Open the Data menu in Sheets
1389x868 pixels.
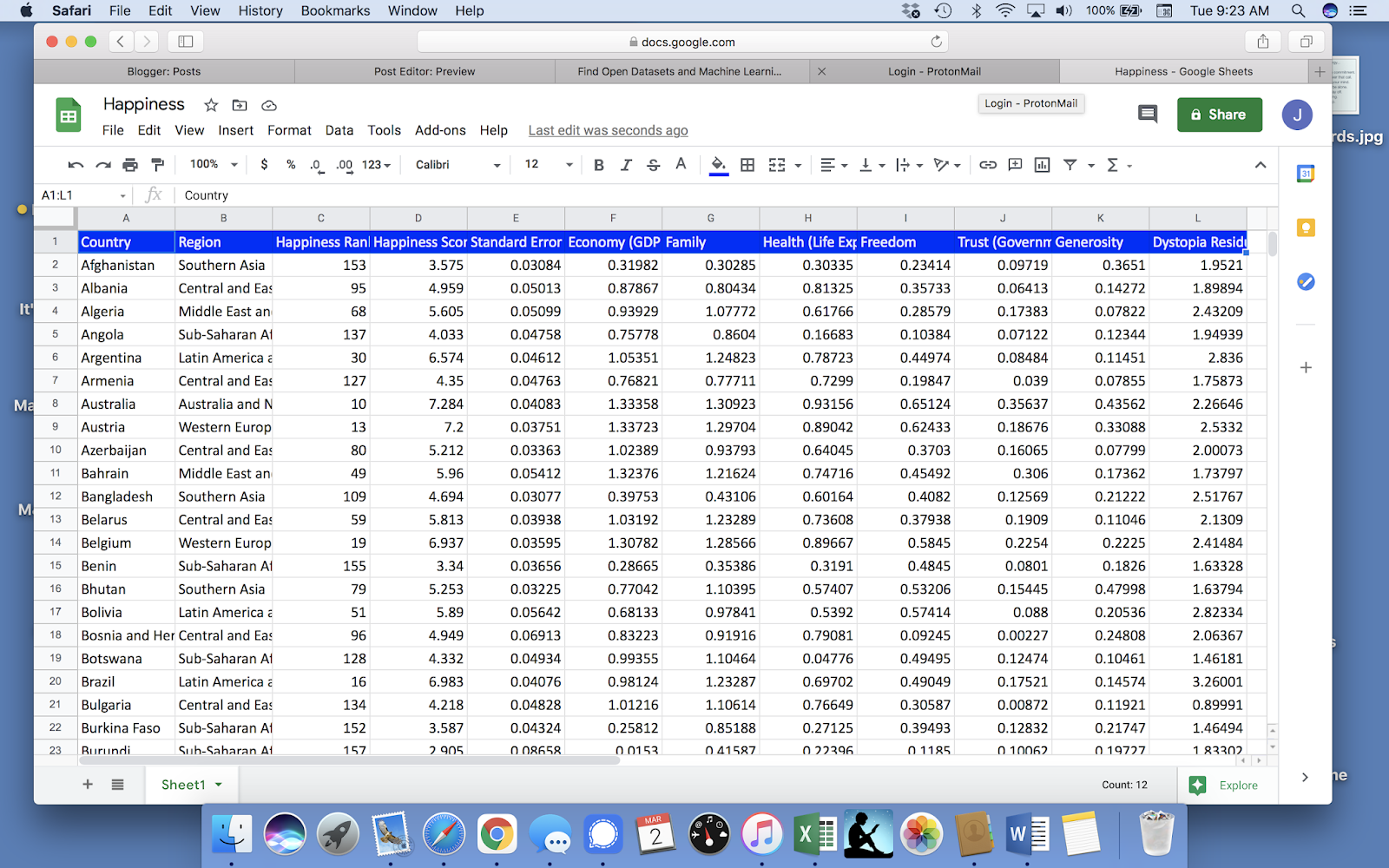pyautogui.click(x=339, y=130)
